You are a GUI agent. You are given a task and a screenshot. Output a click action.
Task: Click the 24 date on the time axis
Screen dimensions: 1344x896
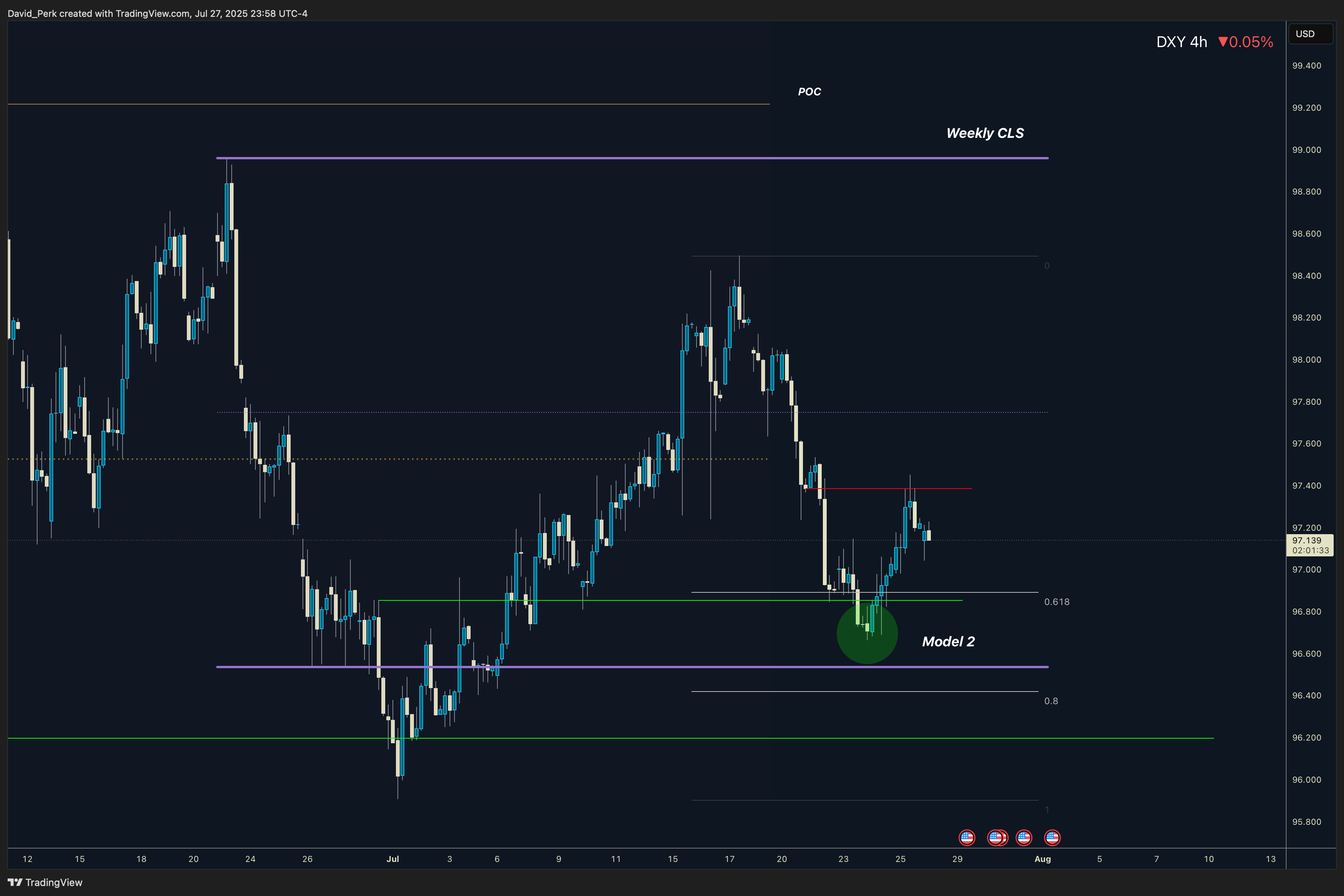click(250, 859)
